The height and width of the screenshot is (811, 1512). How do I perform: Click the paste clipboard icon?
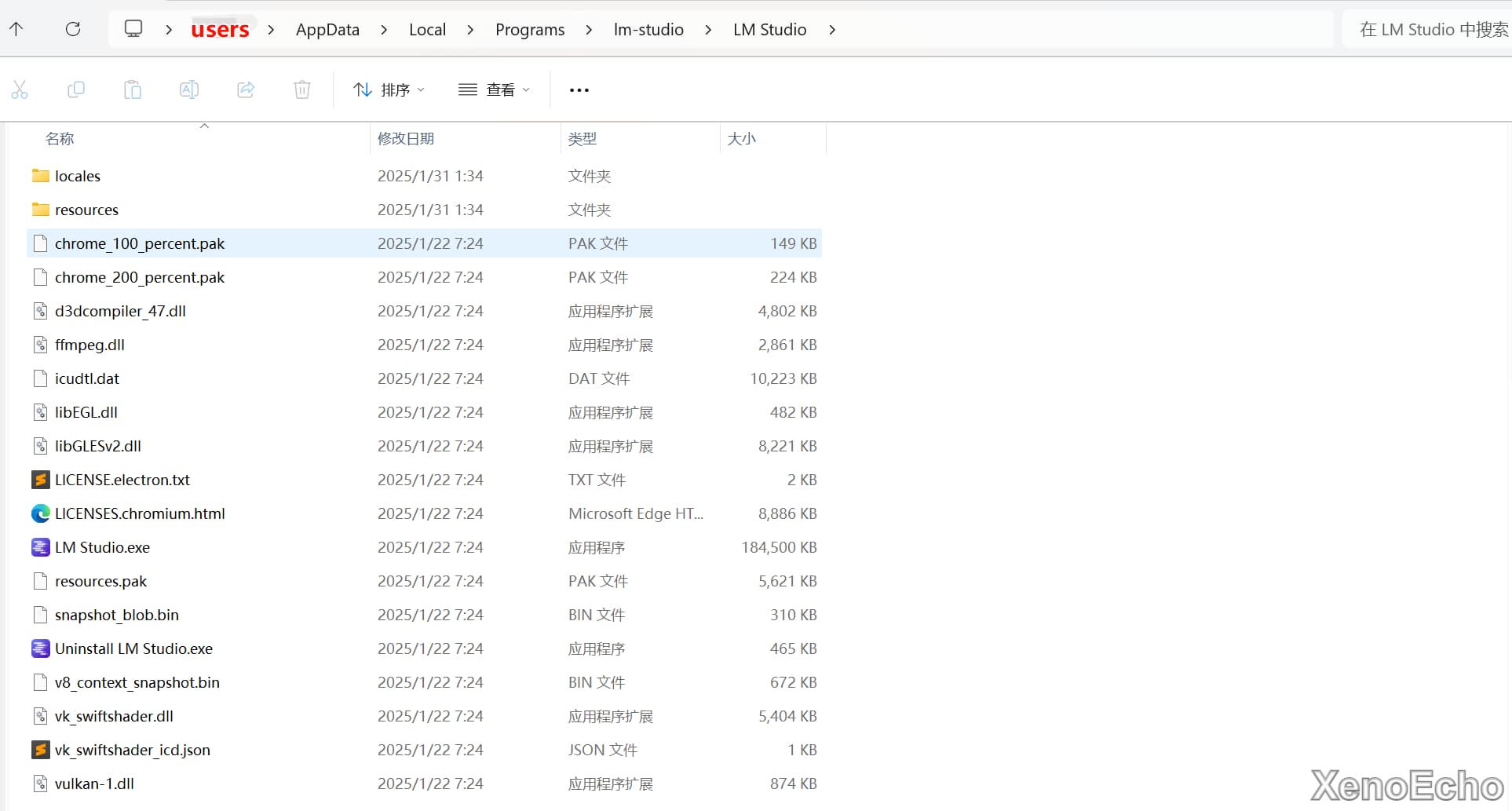point(133,90)
